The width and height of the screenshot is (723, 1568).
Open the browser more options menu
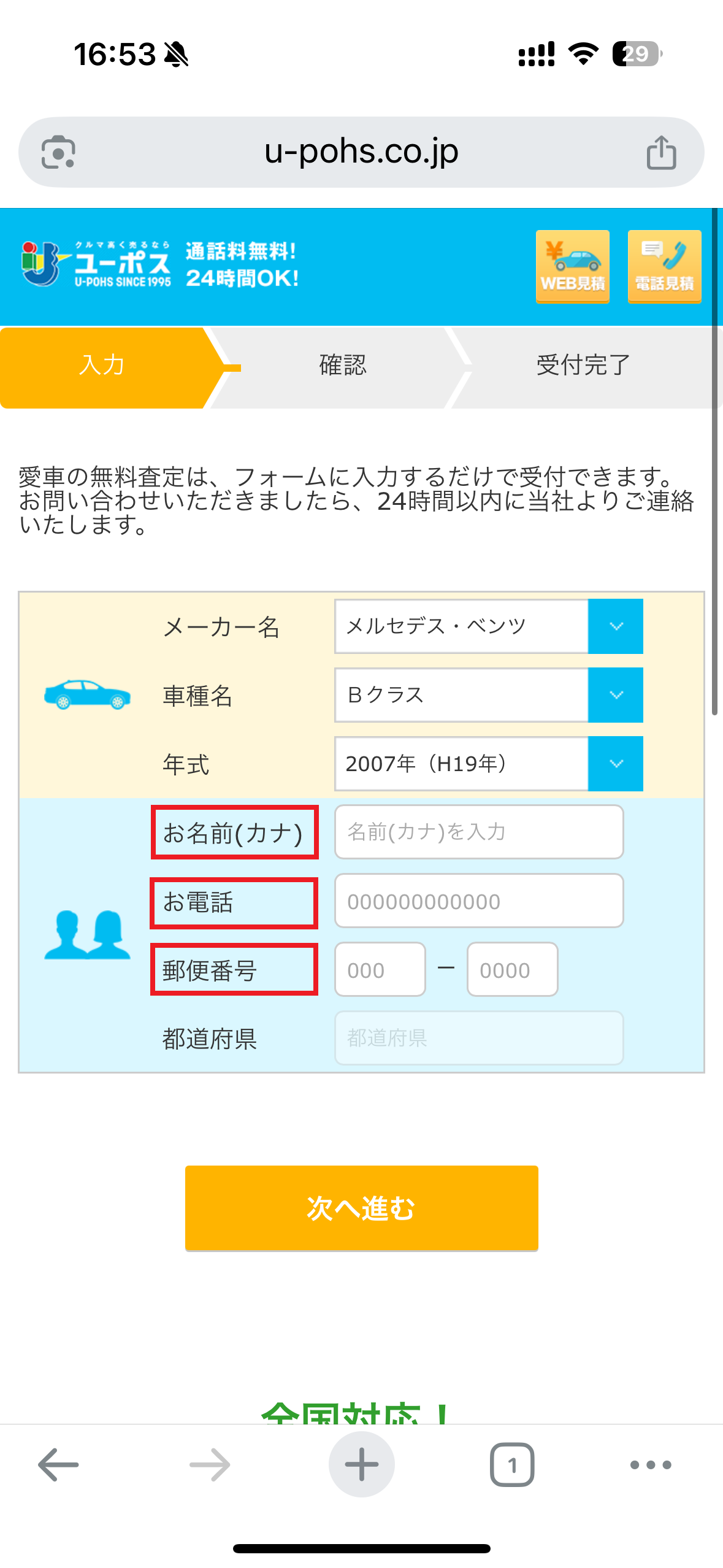tap(650, 1465)
